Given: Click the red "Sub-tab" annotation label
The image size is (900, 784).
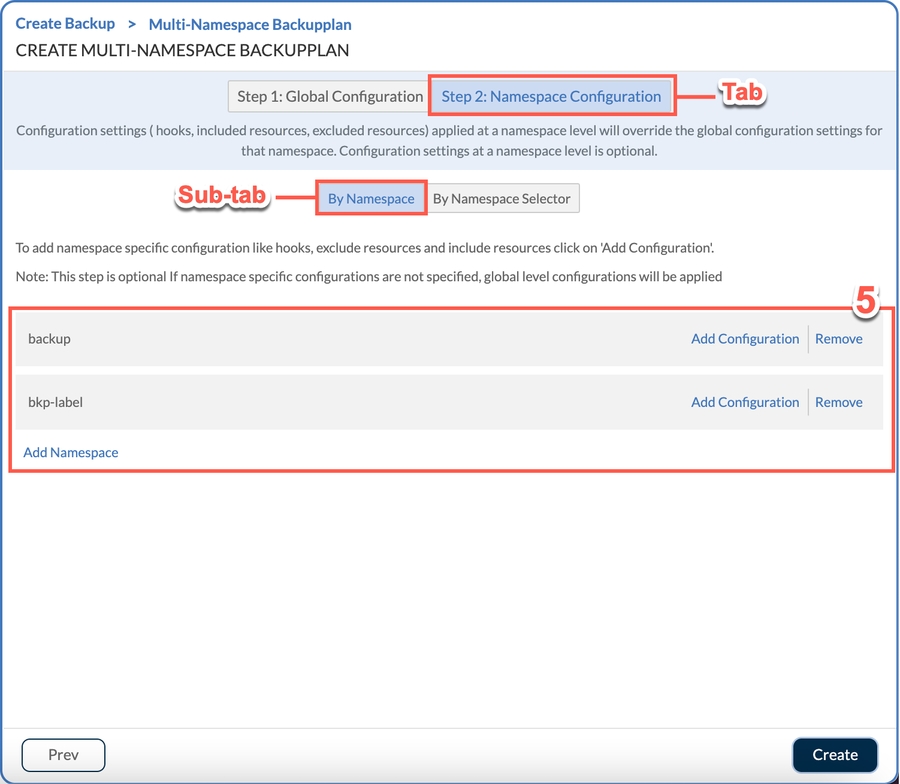Looking at the screenshot, I should pyautogui.click(x=221, y=196).
